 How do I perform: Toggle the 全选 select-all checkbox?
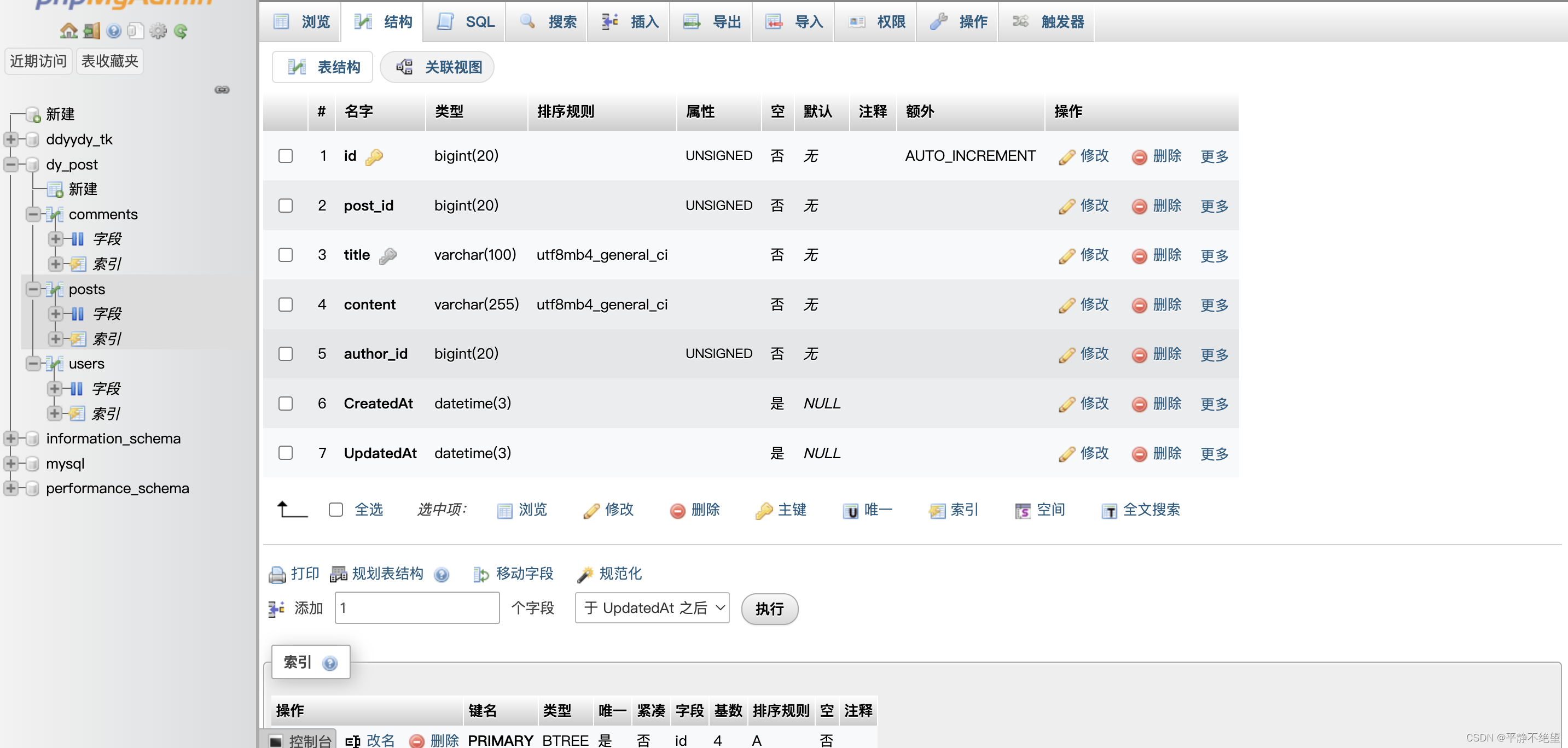336,510
